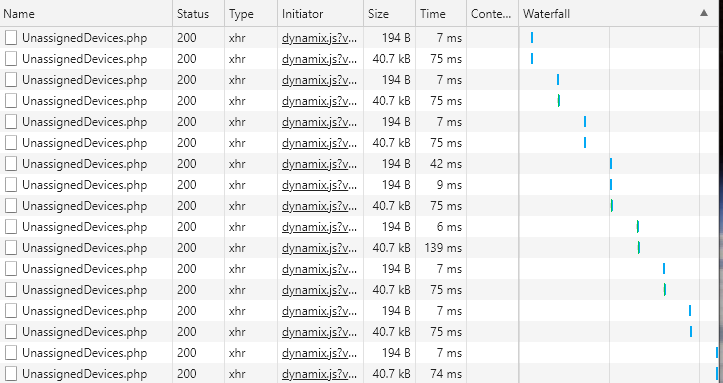723x383 pixels.
Task: Click the 40.7 kB size in the 139 ms row
Action: coord(391,248)
